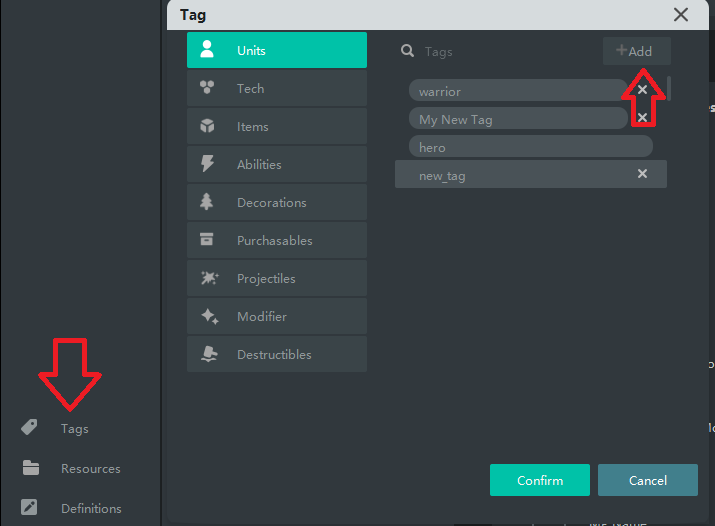Click the Projectiles burst icon

tap(210, 278)
